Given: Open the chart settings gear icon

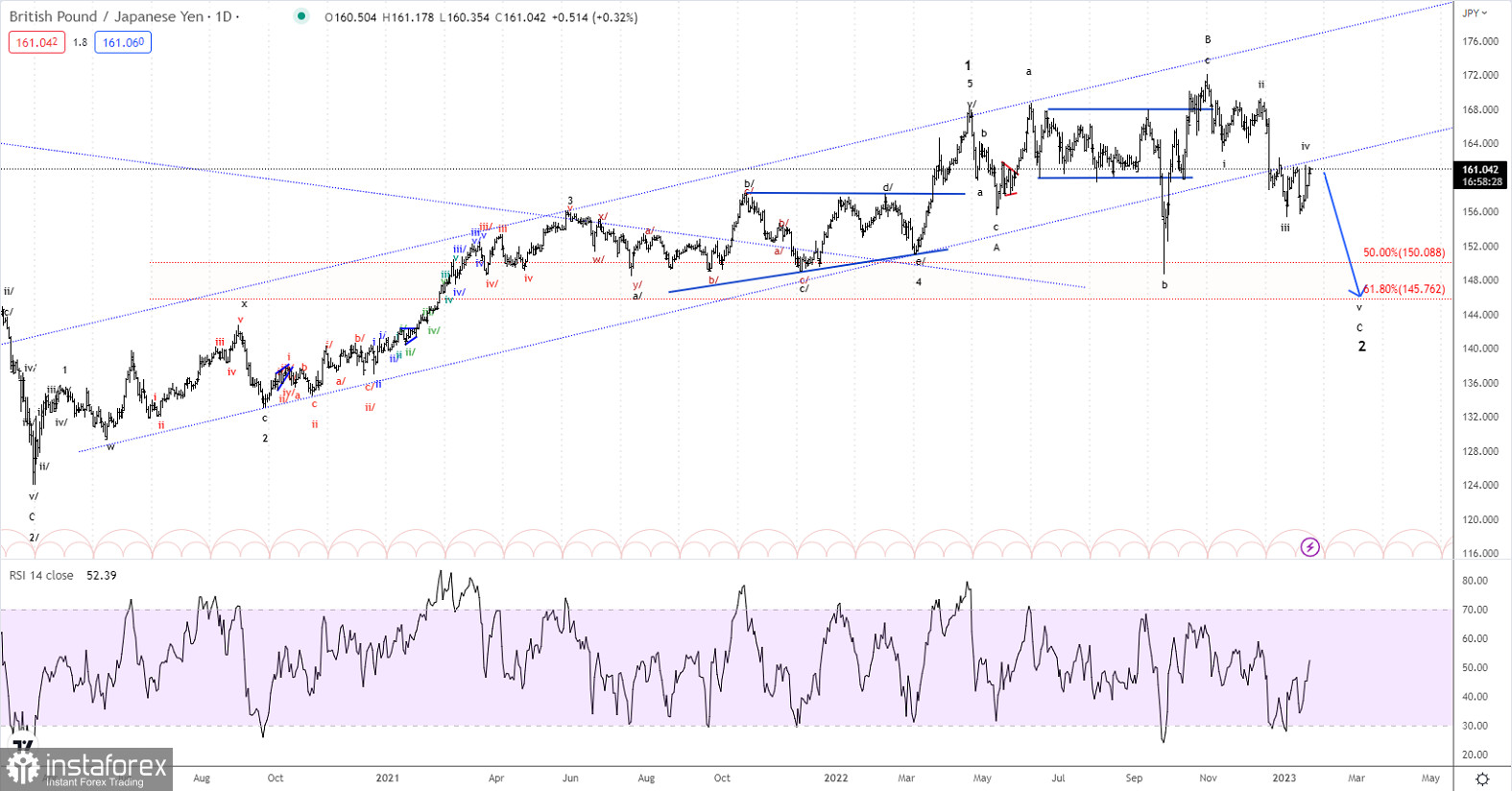Looking at the screenshot, I should point(1482,779).
